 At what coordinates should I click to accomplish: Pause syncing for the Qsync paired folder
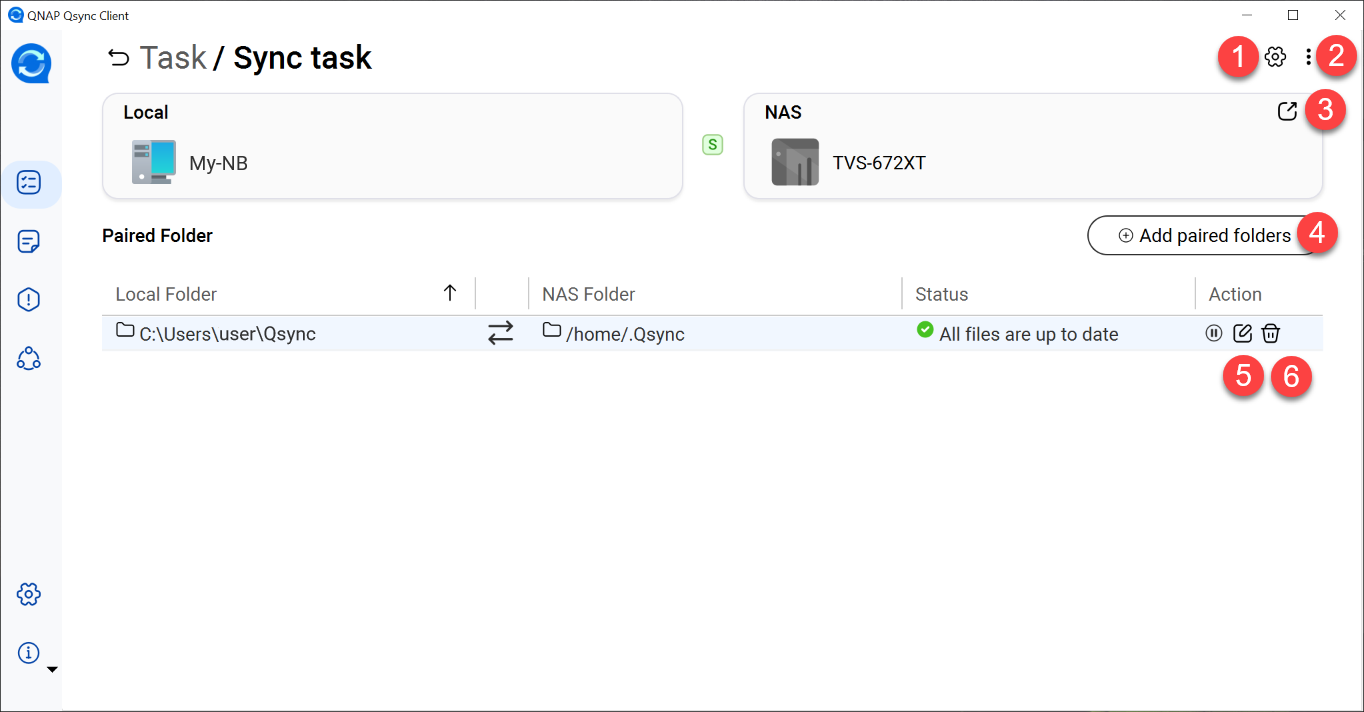point(1214,334)
